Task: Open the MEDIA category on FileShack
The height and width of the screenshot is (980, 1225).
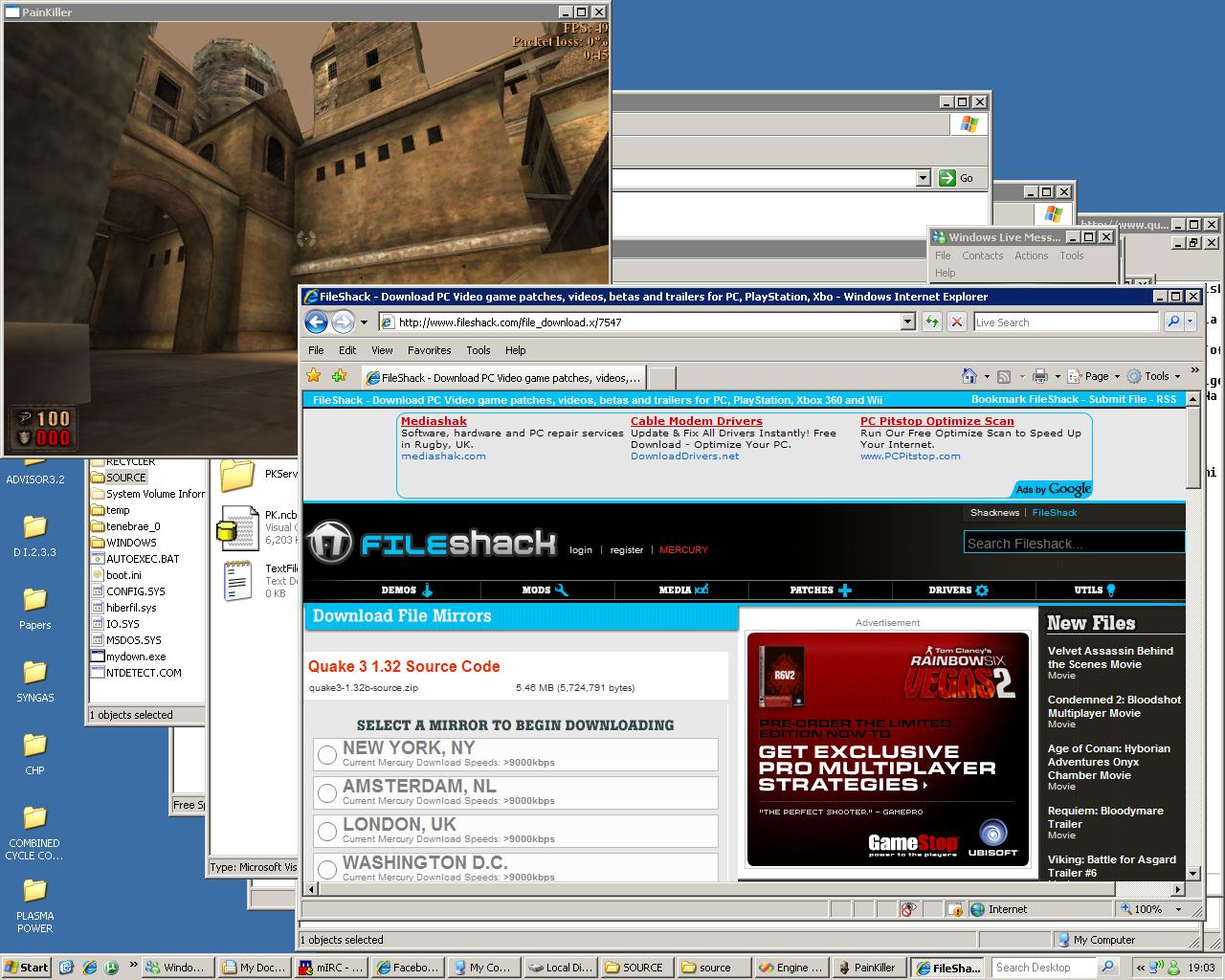Action: coord(683,590)
